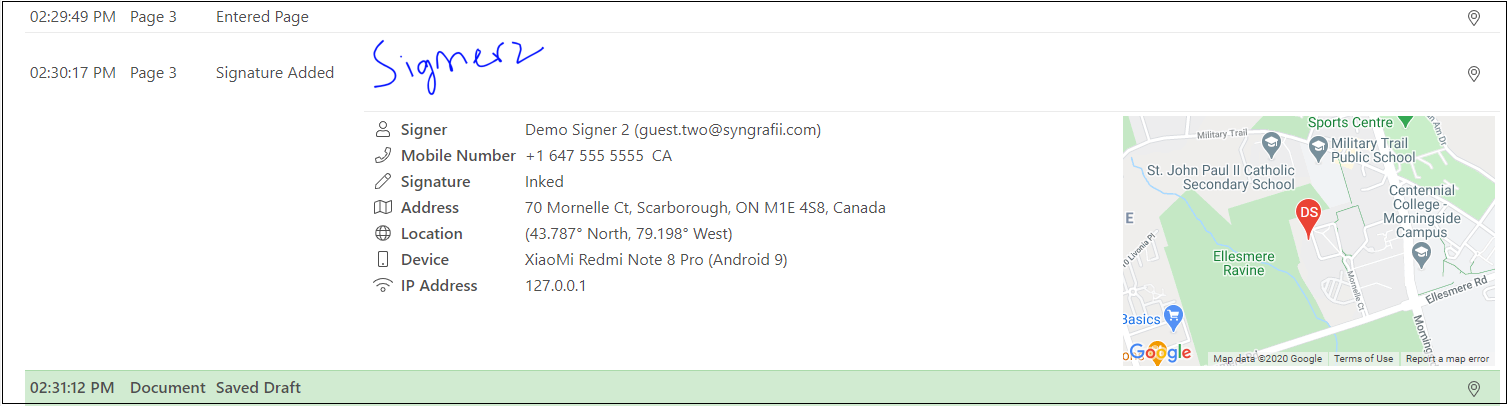Click the Device phone icon

click(382, 260)
